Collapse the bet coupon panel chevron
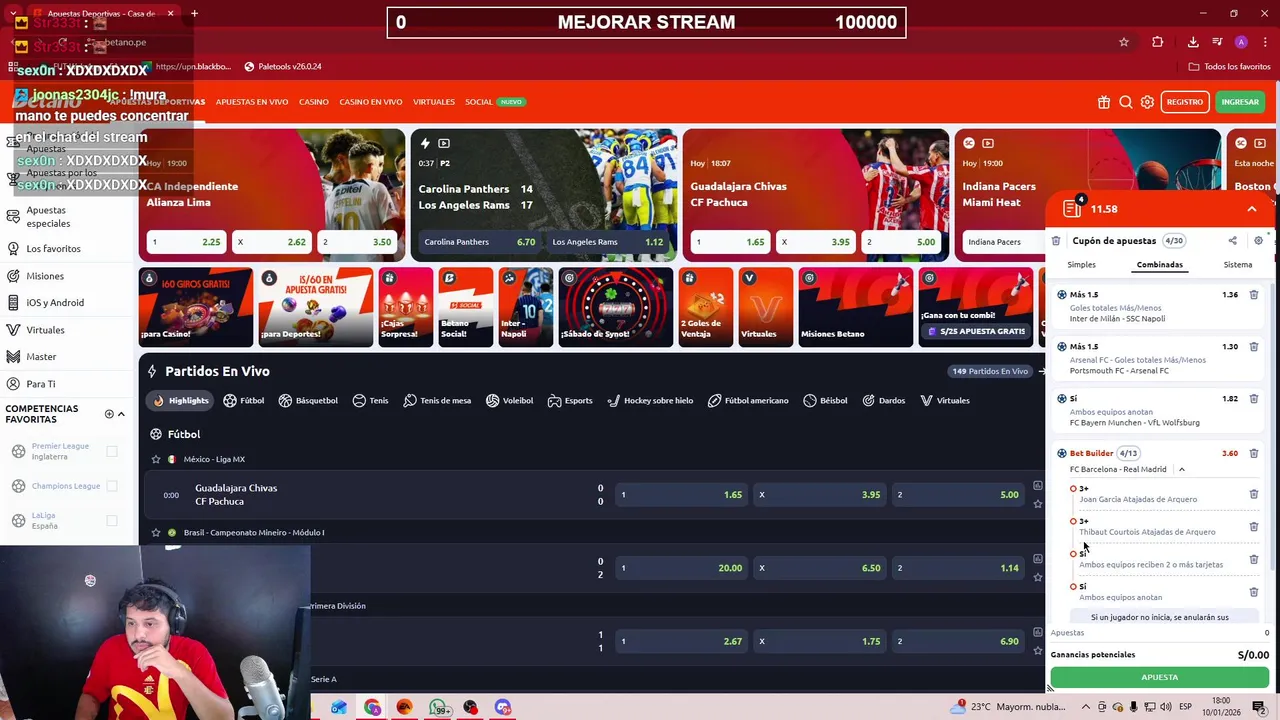This screenshot has width=1280, height=720. tap(1251, 209)
